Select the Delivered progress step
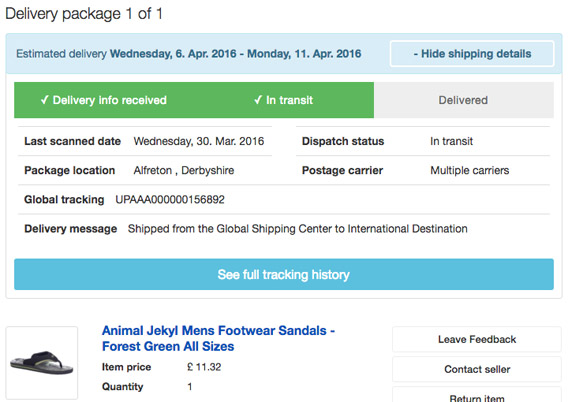This screenshot has height=402, width=568. (x=463, y=100)
